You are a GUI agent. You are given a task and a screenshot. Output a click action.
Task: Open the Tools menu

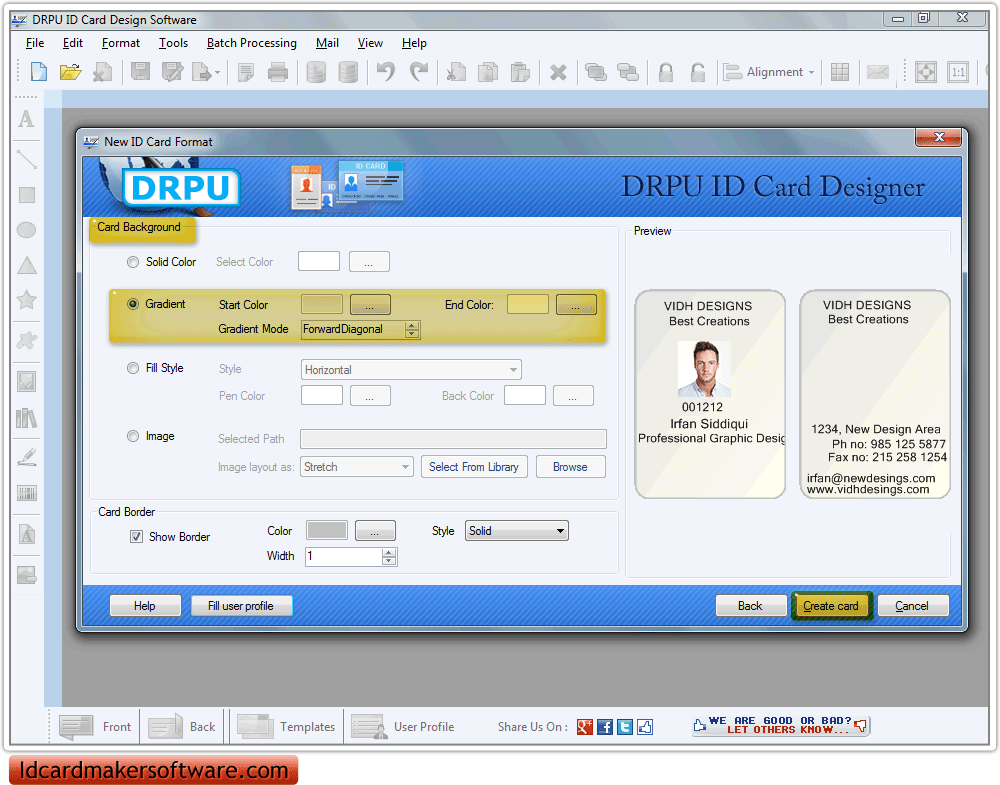point(173,43)
